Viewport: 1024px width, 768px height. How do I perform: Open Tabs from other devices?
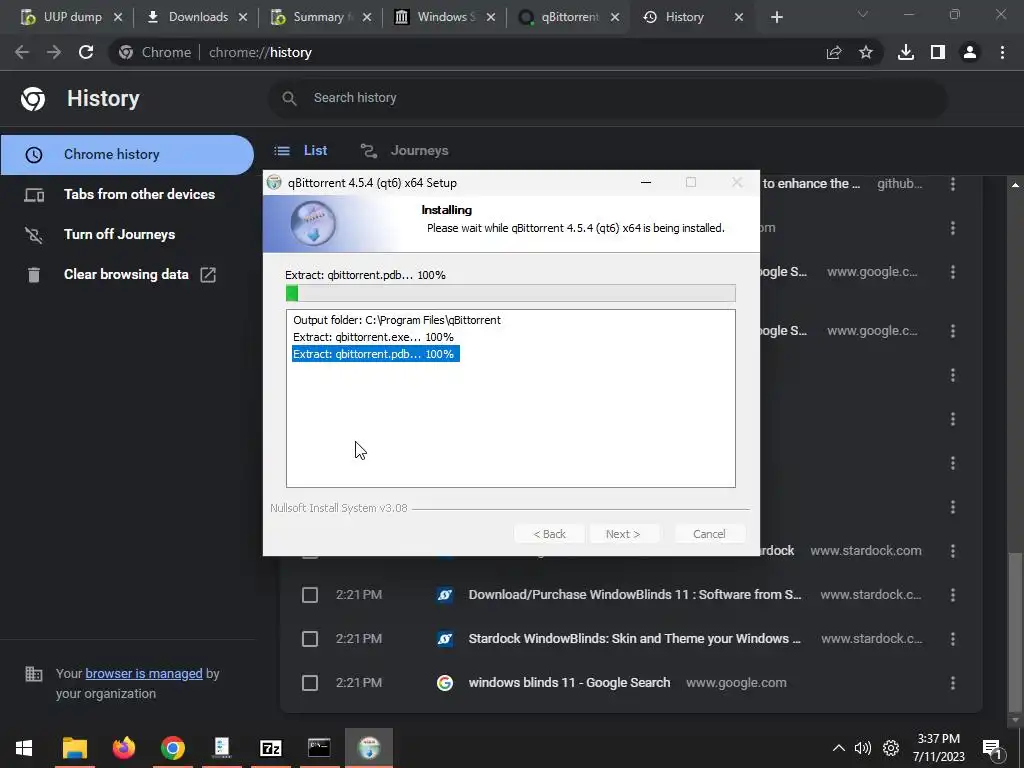tap(127, 195)
